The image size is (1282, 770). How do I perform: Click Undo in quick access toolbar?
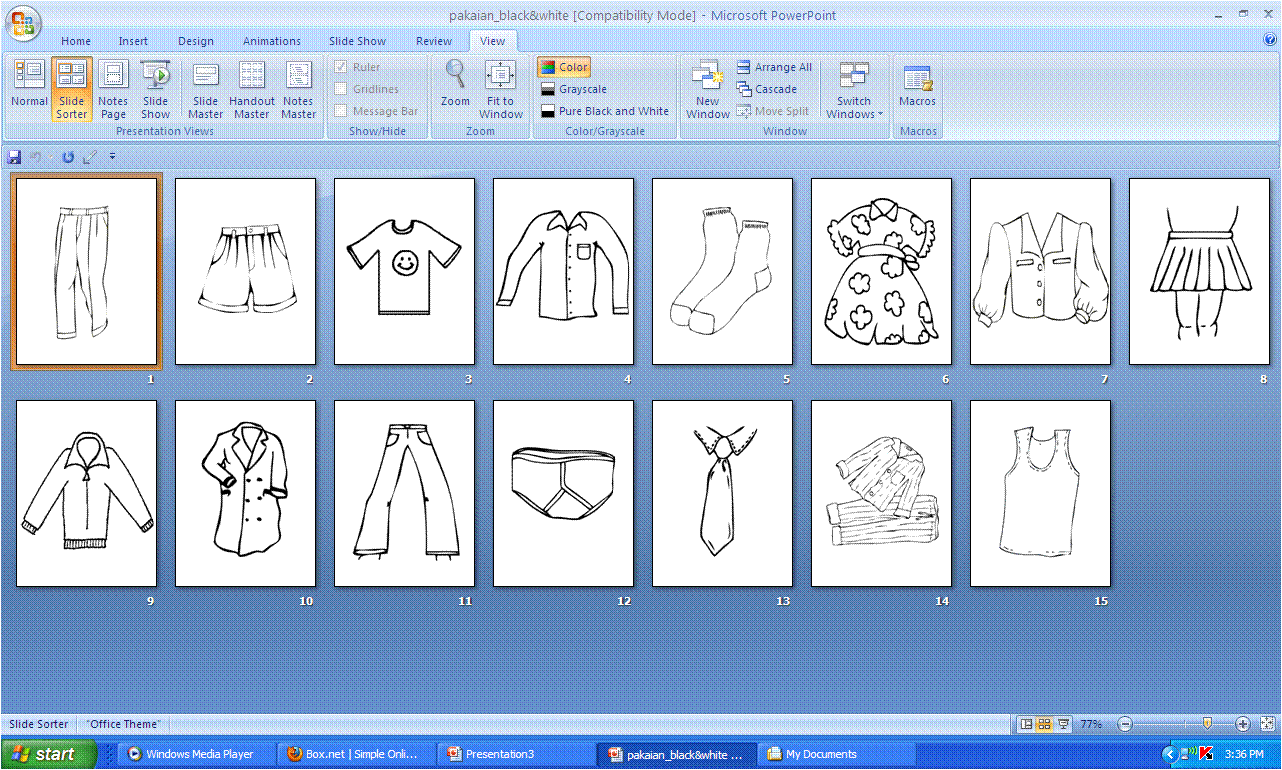(x=35, y=157)
